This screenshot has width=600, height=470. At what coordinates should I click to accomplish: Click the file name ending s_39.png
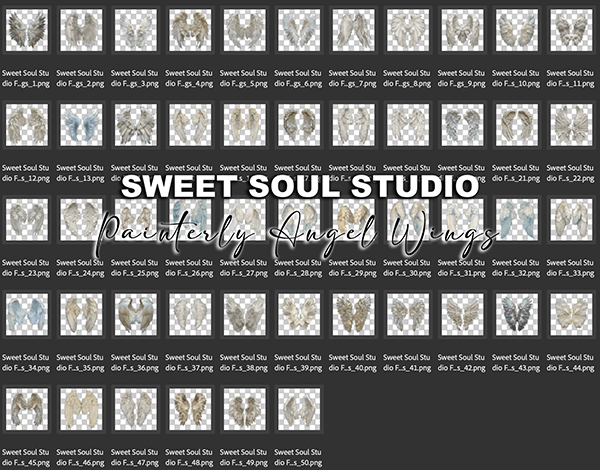(298, 362)
